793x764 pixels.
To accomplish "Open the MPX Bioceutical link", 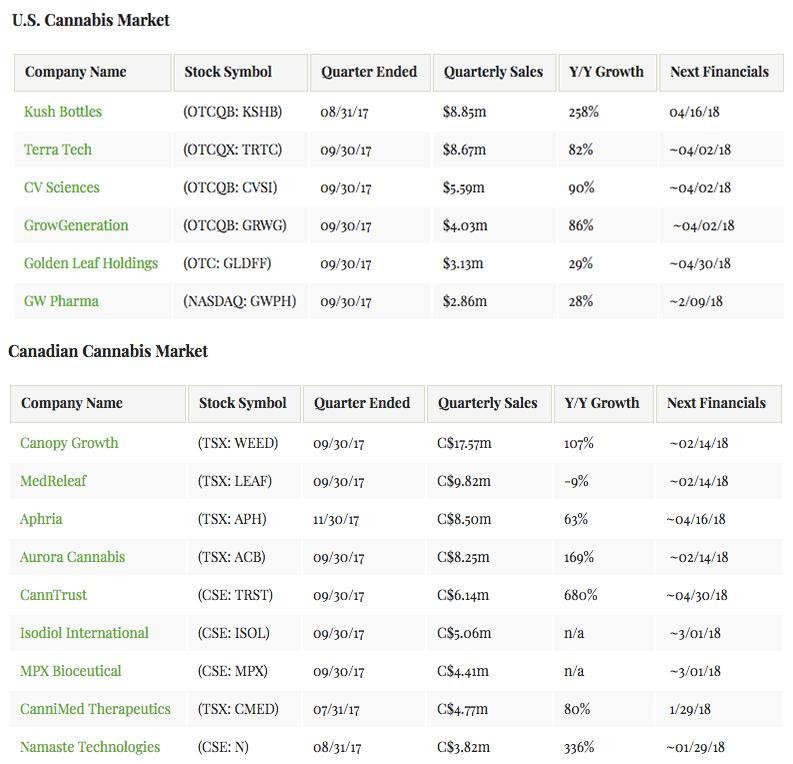I will click(71, 671).
